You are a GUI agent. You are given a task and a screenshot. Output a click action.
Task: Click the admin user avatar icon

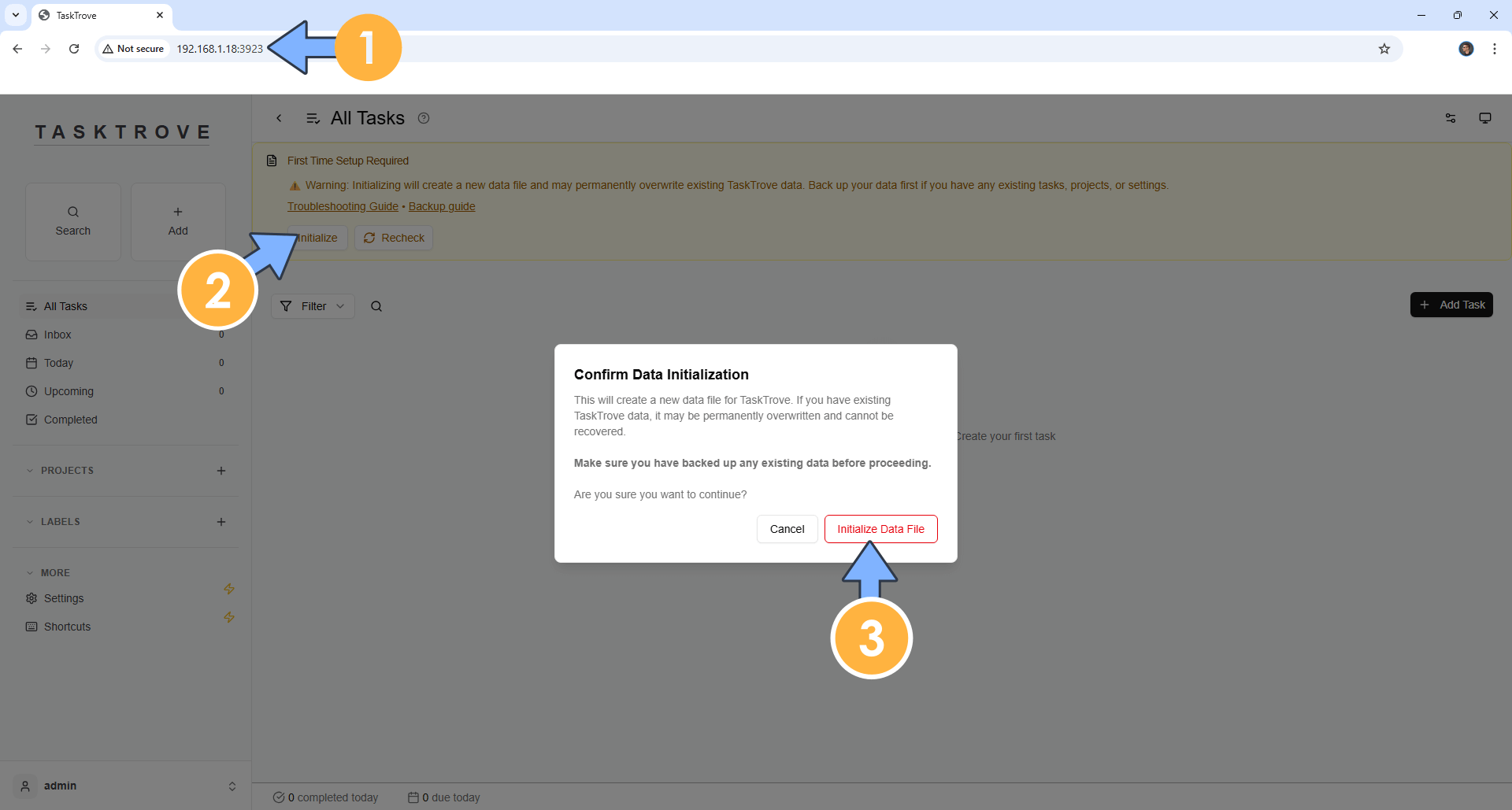coord(25,786)
